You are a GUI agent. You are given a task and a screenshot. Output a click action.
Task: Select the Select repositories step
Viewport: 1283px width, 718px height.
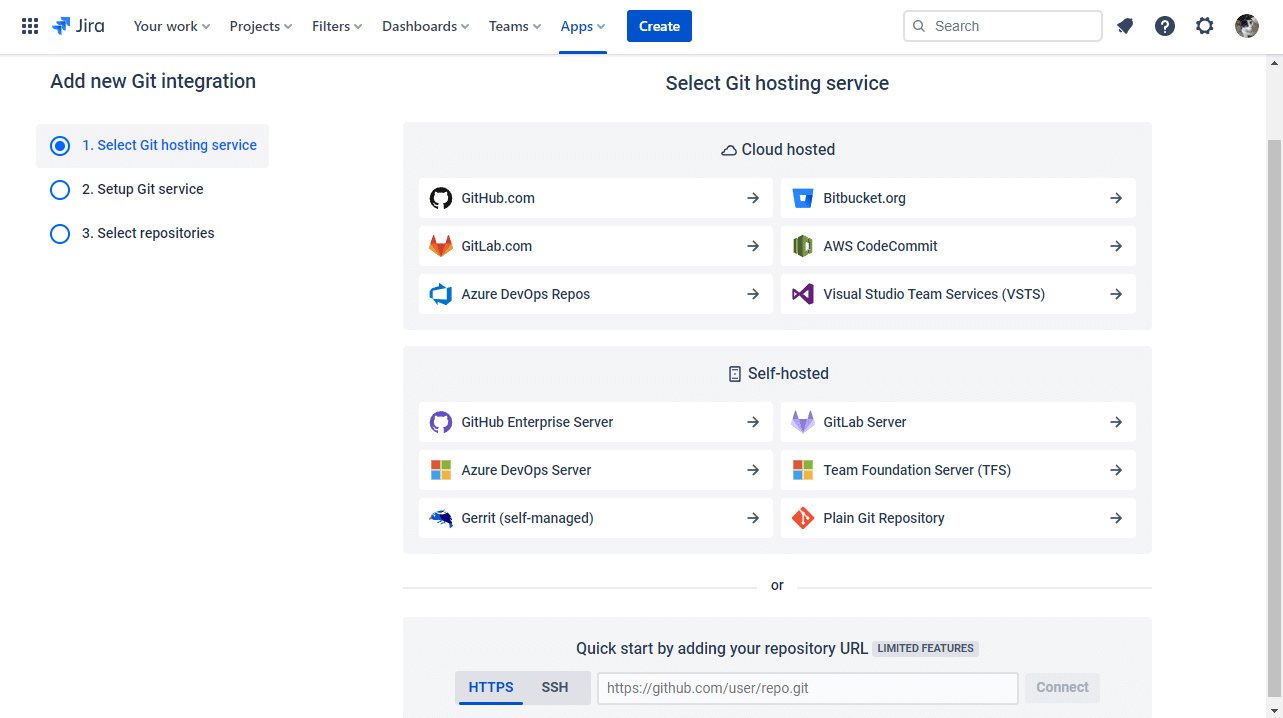148,234
